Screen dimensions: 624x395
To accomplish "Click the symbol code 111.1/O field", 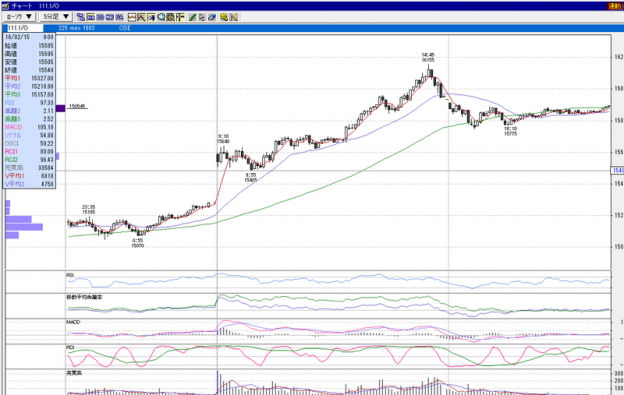I will pyautogui.click(x=23, y=28).
